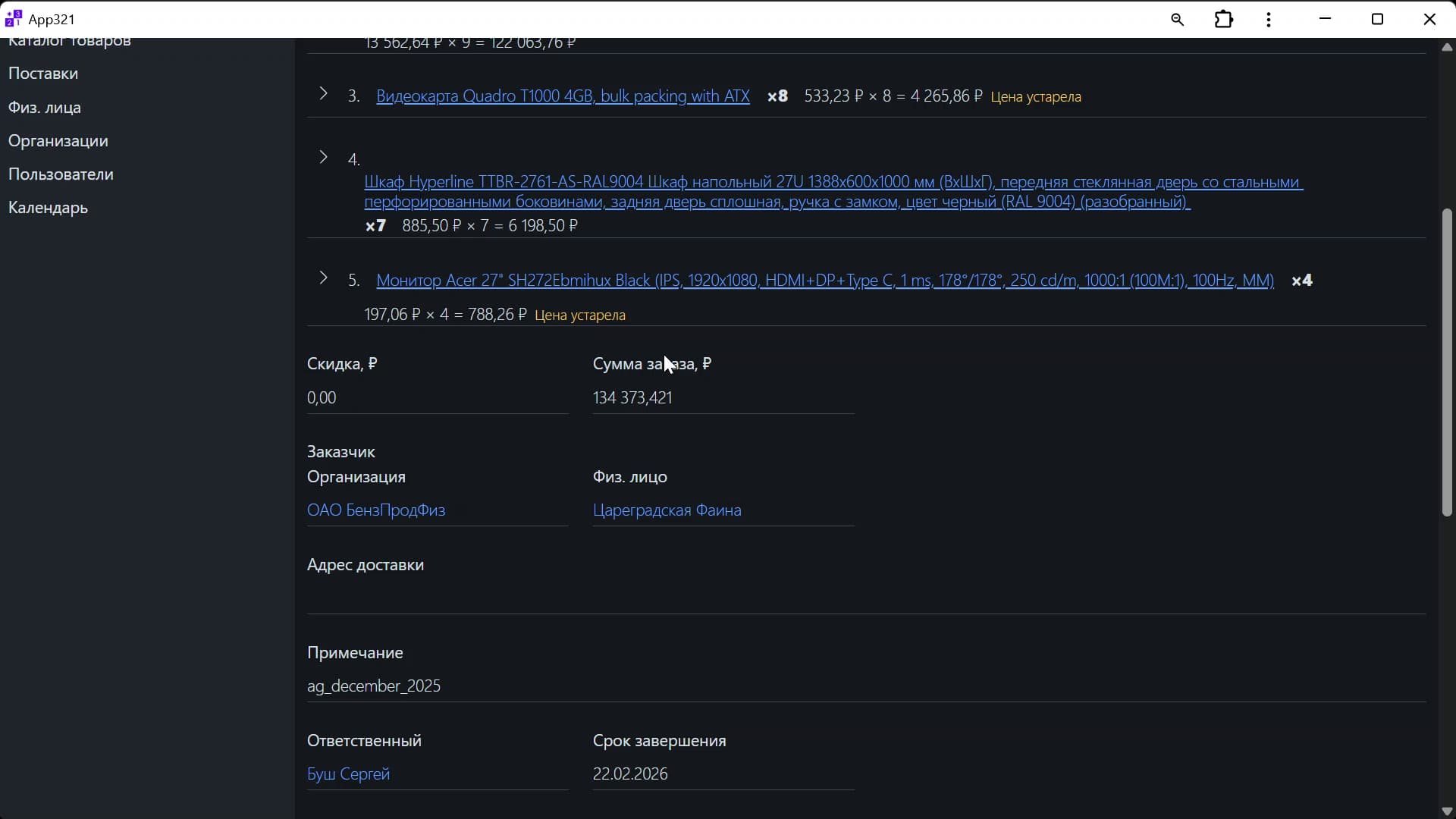Screen dimensions: 1456x819
Task: Open the Монитор Acer 27" product link
Action: point(824,281)
